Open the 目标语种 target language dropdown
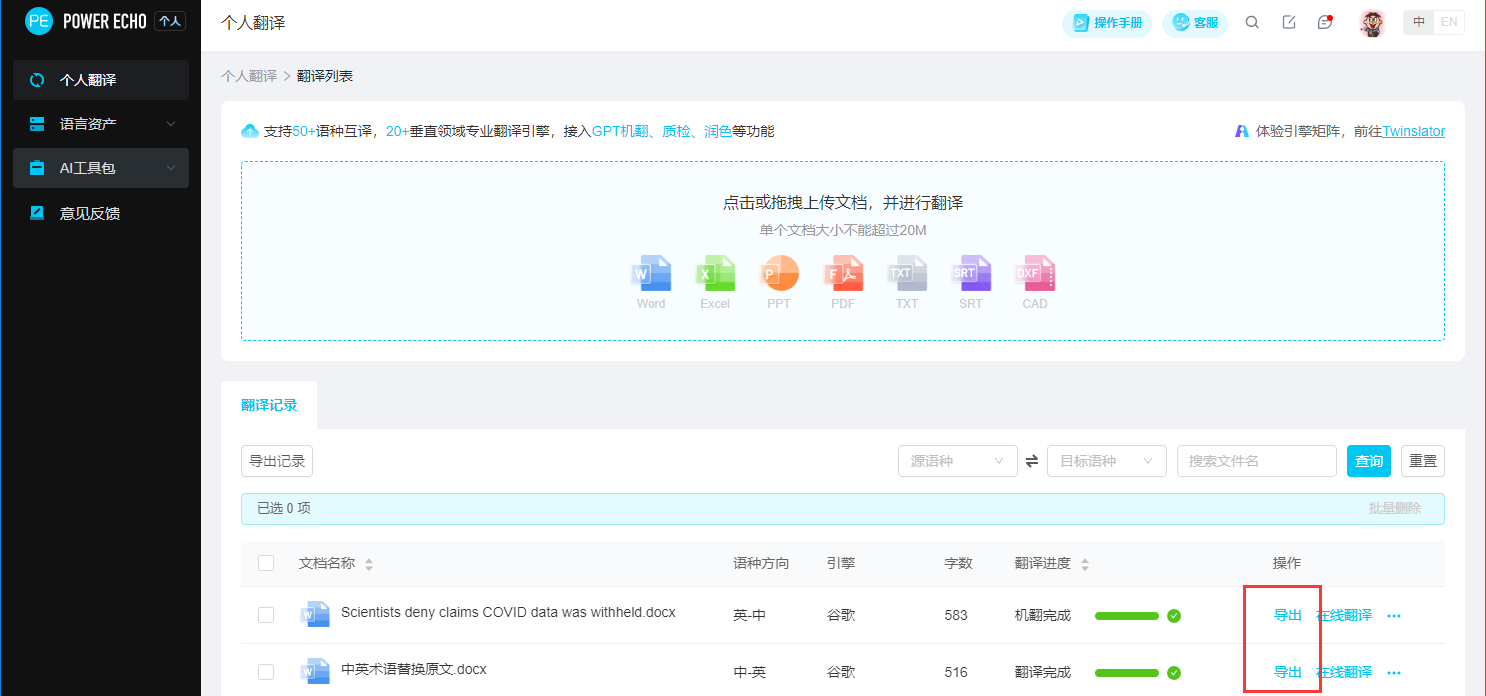The width and height of the screenshot is (1486, 696). pos(1106,461)
